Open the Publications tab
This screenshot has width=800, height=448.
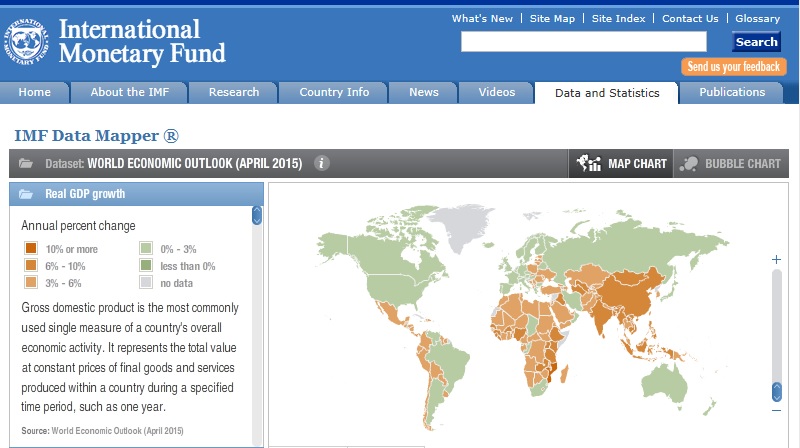click(x=732, y=92)
